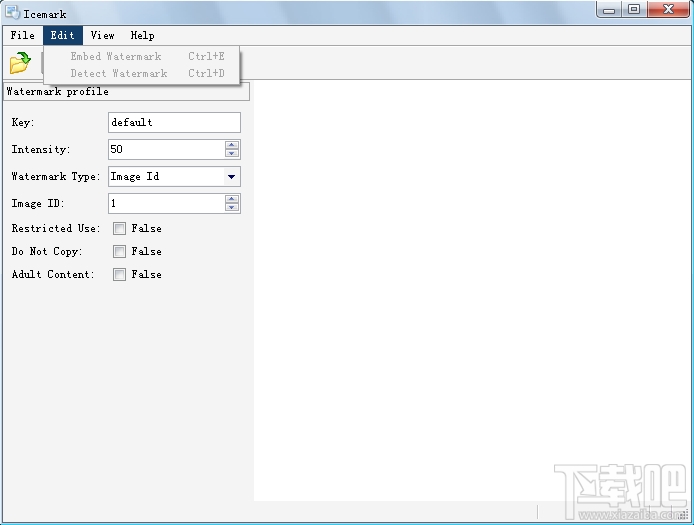The image size is (694, 525).
Task: Open the File menu
Action: point(23,35)
